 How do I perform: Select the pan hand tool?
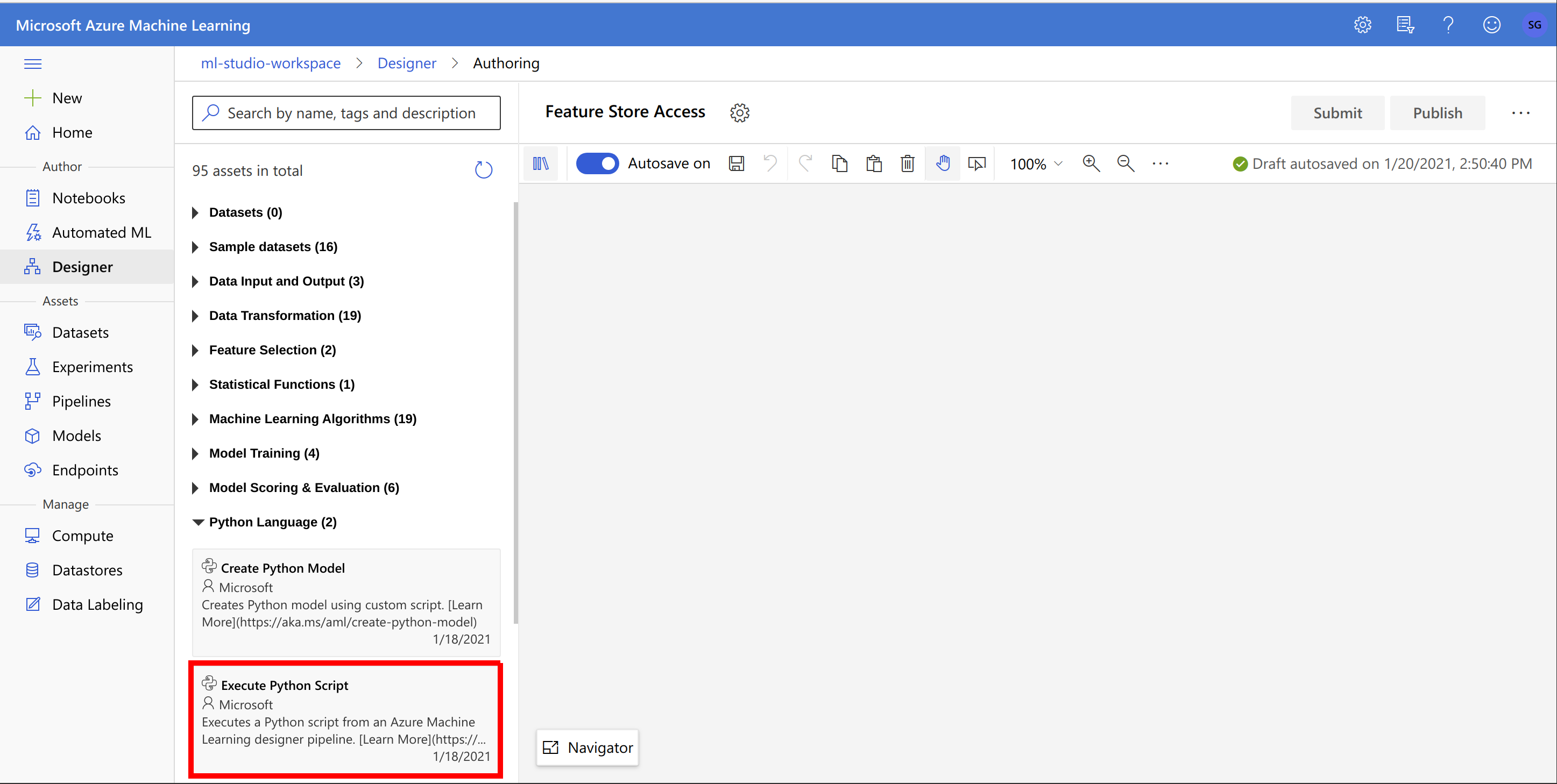tap(943, 163)
